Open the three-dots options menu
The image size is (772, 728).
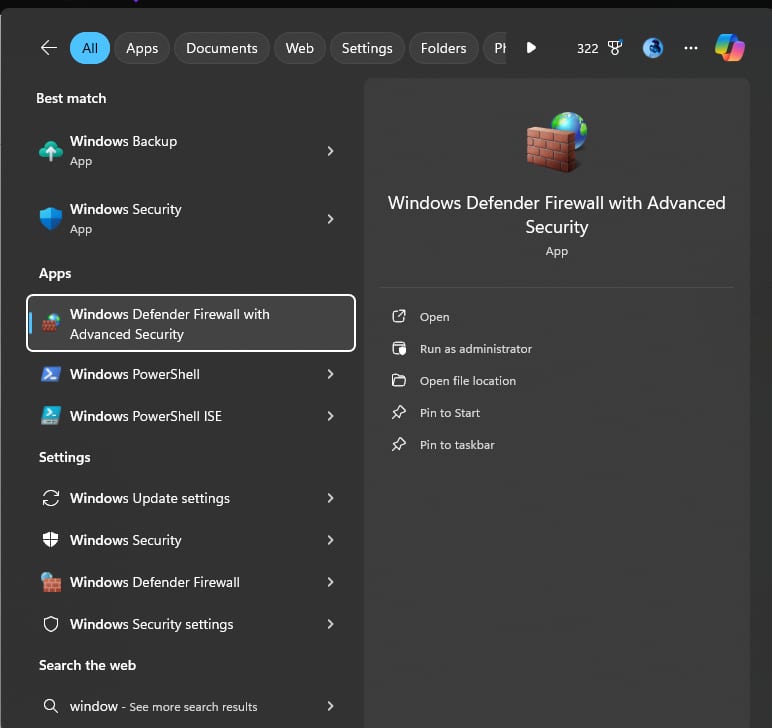point(691,48)
